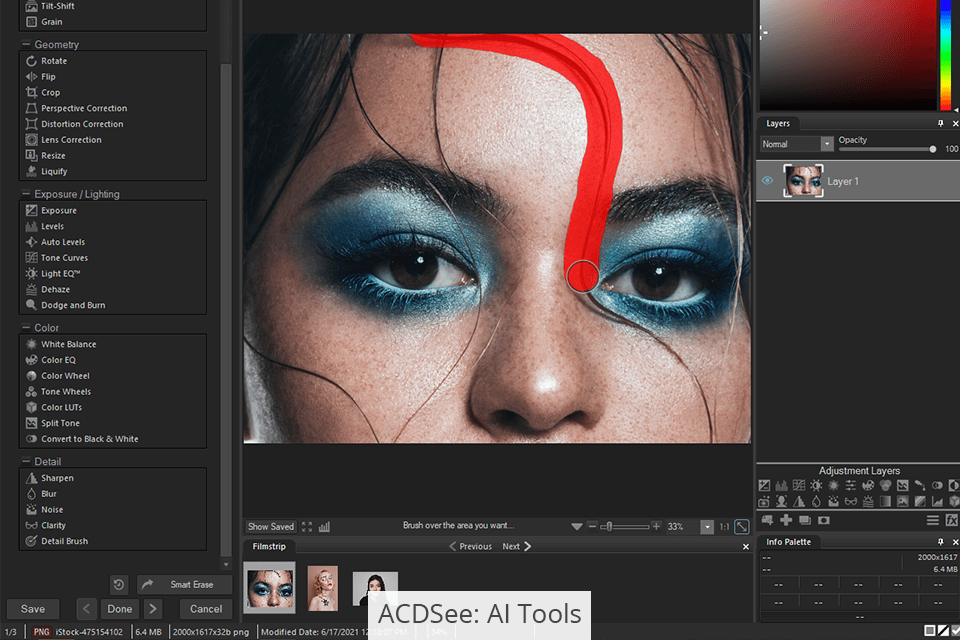Screen dimensions: 960x640
Task: Select the Detail Brush tool
Action: pos(57,541)
